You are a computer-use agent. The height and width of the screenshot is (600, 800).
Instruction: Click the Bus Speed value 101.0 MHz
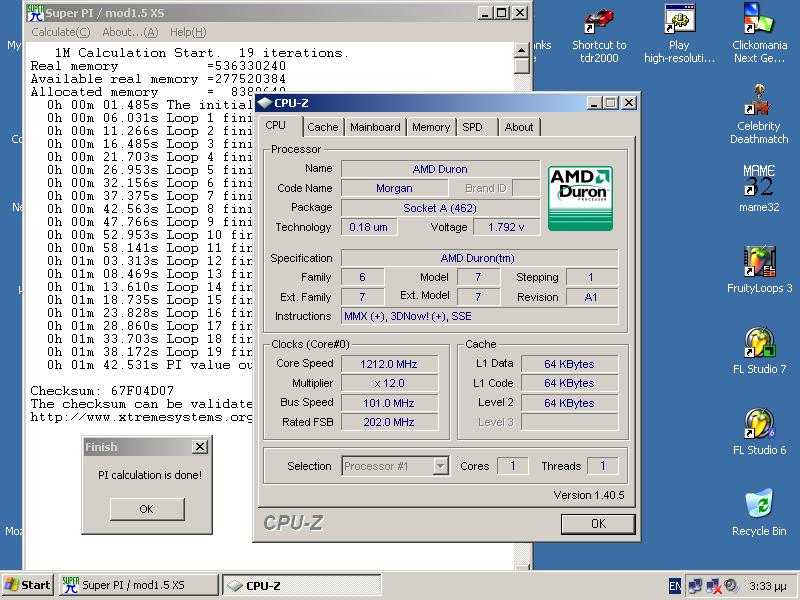tap(389, 403)
